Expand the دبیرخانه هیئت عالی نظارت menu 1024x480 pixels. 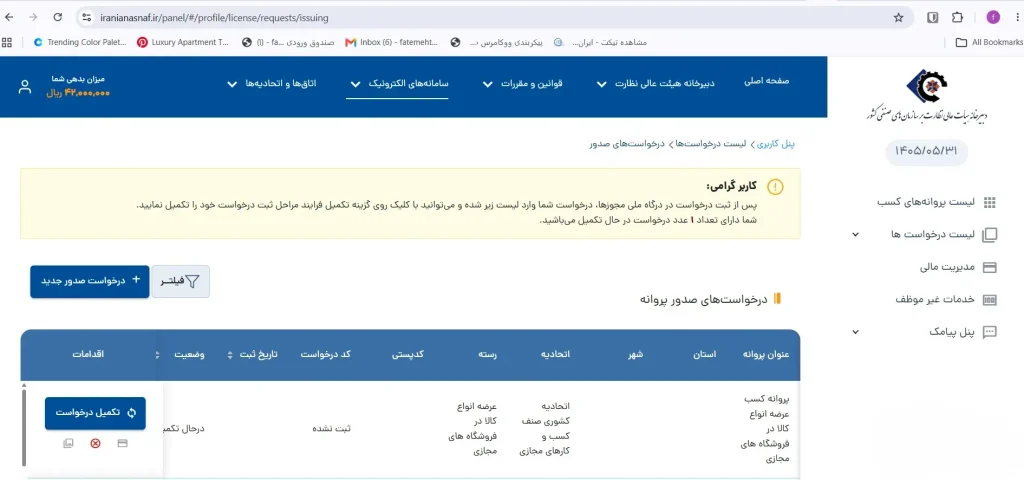coord(656,84)
